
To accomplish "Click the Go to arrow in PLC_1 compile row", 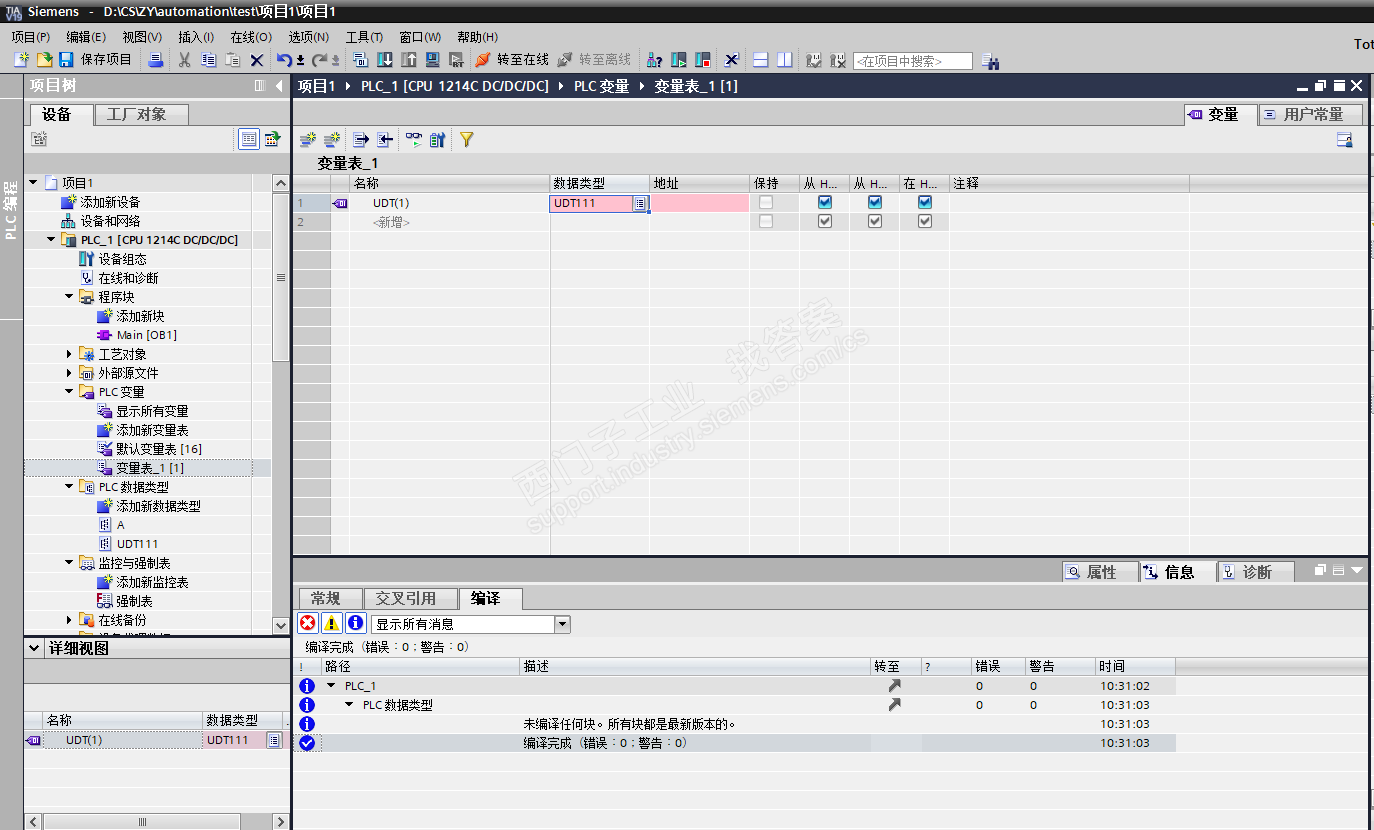I will [894, 686].
